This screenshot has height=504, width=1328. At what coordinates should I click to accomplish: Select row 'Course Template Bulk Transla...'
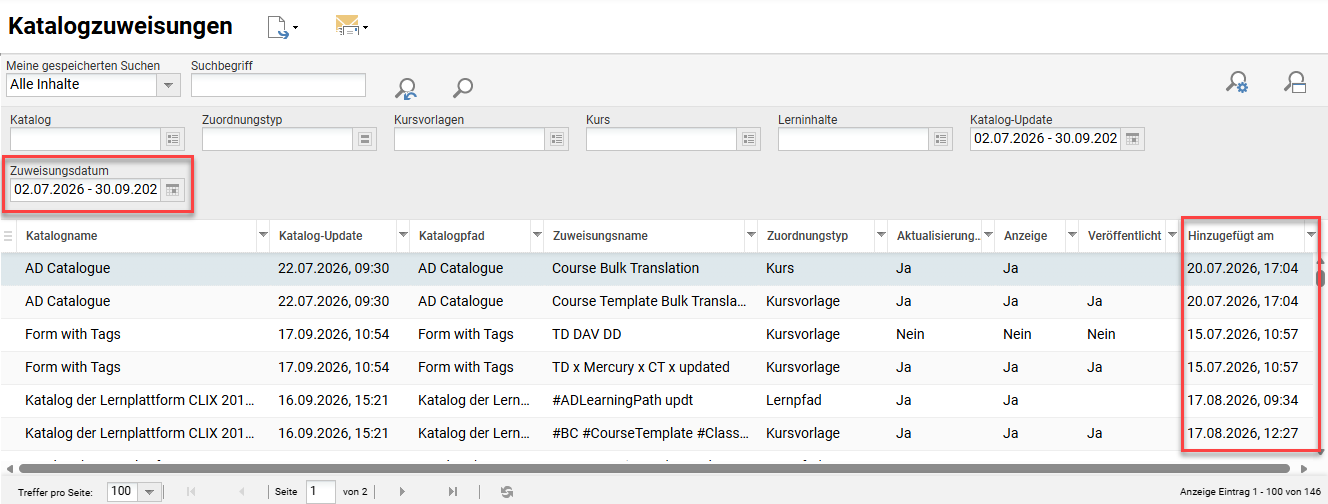656,302
